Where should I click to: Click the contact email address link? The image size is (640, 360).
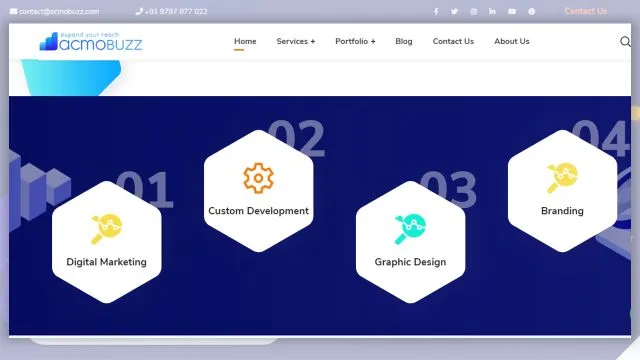54,11
